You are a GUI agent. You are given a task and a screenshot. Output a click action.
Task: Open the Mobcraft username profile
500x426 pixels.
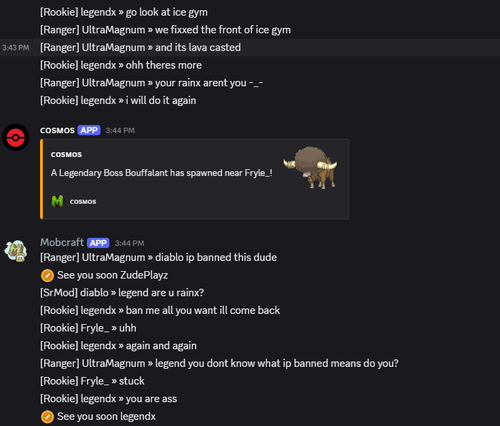[x=62, y=242]
